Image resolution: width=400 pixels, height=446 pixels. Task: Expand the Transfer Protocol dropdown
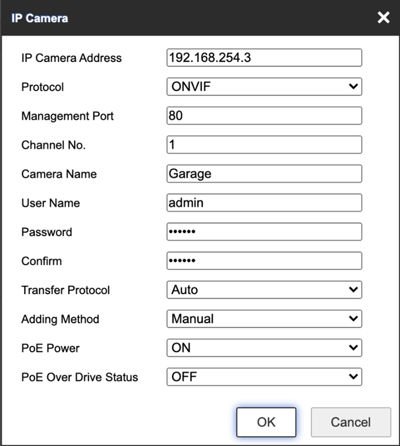[264, 290]
